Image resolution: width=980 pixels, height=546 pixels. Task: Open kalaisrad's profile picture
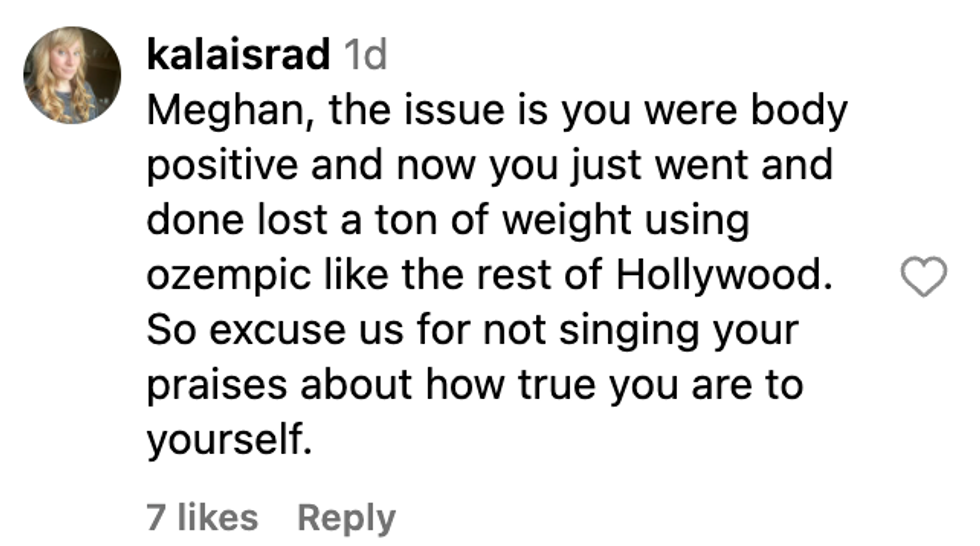(x=72, y=74)
